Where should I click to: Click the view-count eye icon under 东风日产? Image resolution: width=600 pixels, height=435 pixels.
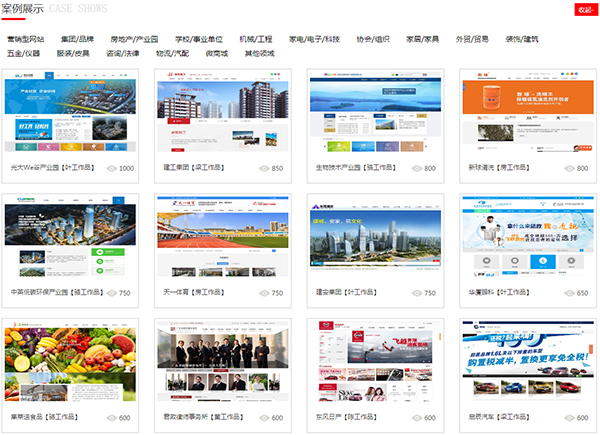coord(415,419)
